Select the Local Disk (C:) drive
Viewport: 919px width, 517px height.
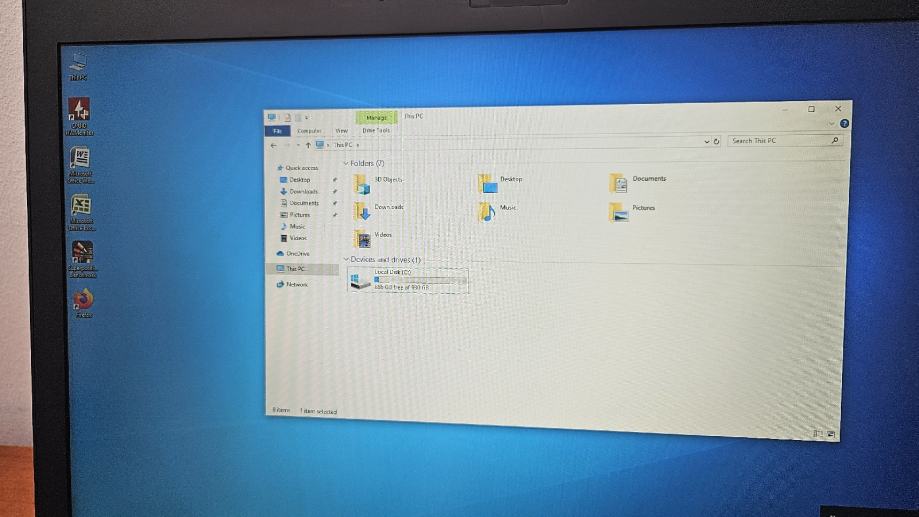[x=409, y=280]
